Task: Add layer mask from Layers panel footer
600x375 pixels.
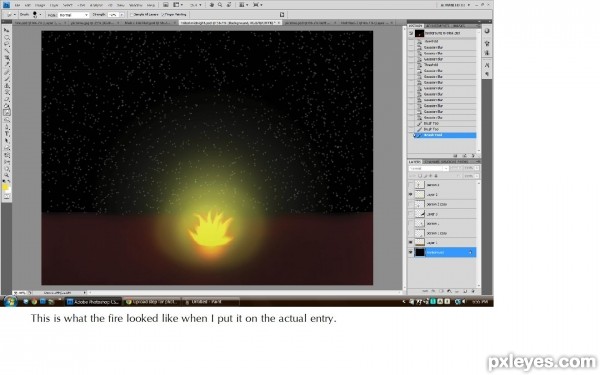Action: click(441, 292)
